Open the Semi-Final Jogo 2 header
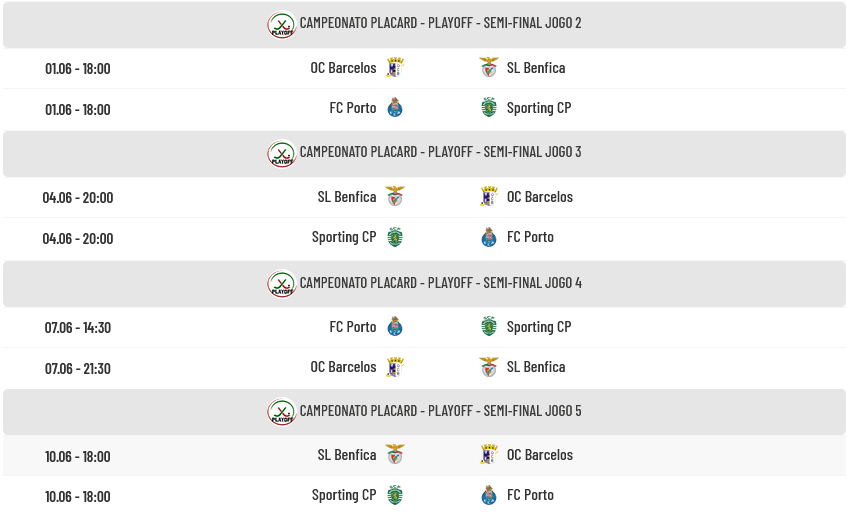Image resolution: width=850 pixels, height=515 pixels. pyautogui.click(x=424, y=25)
